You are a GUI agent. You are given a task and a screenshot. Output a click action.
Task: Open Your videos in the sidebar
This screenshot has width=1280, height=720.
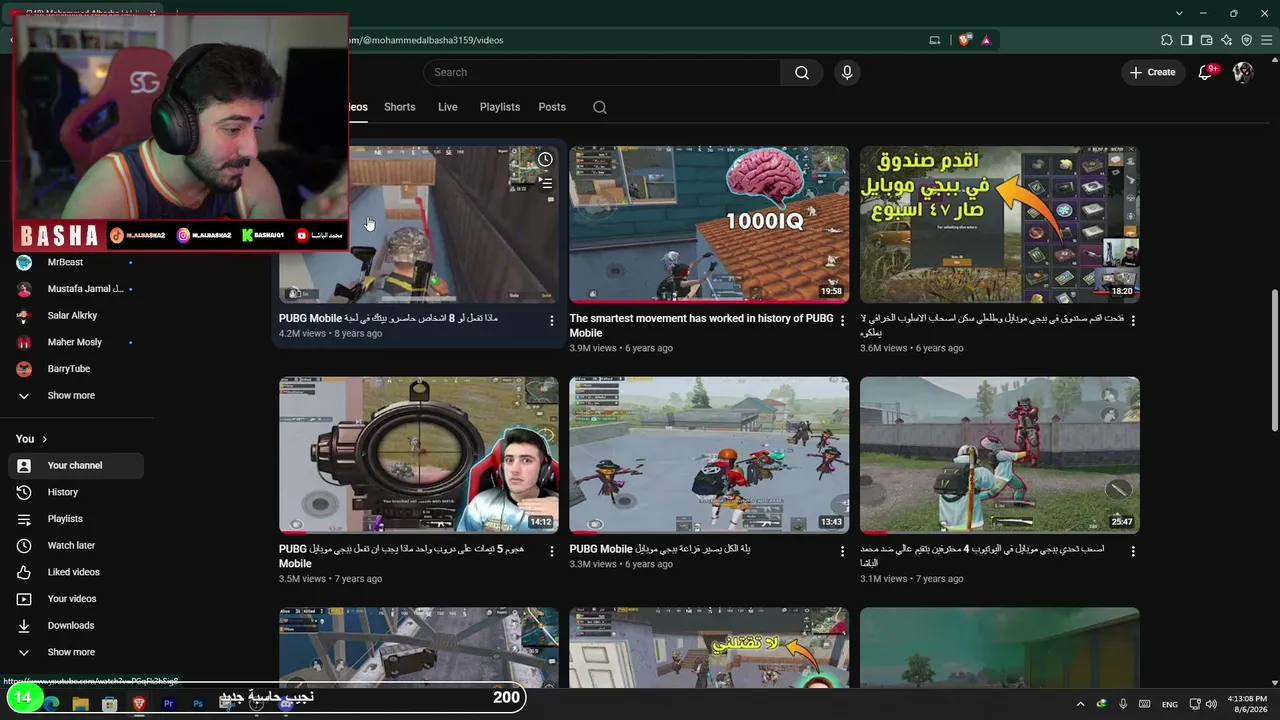[x=76, y=598]
